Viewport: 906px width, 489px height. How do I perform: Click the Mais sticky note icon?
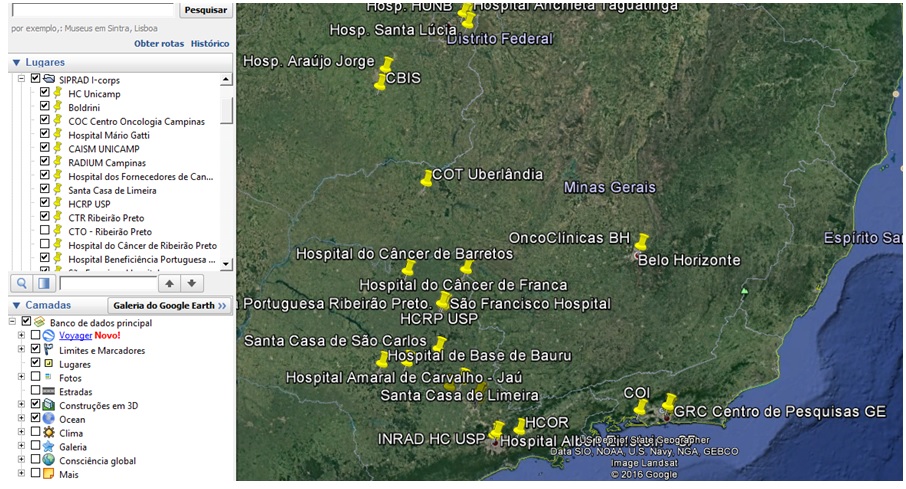[49, 474]
